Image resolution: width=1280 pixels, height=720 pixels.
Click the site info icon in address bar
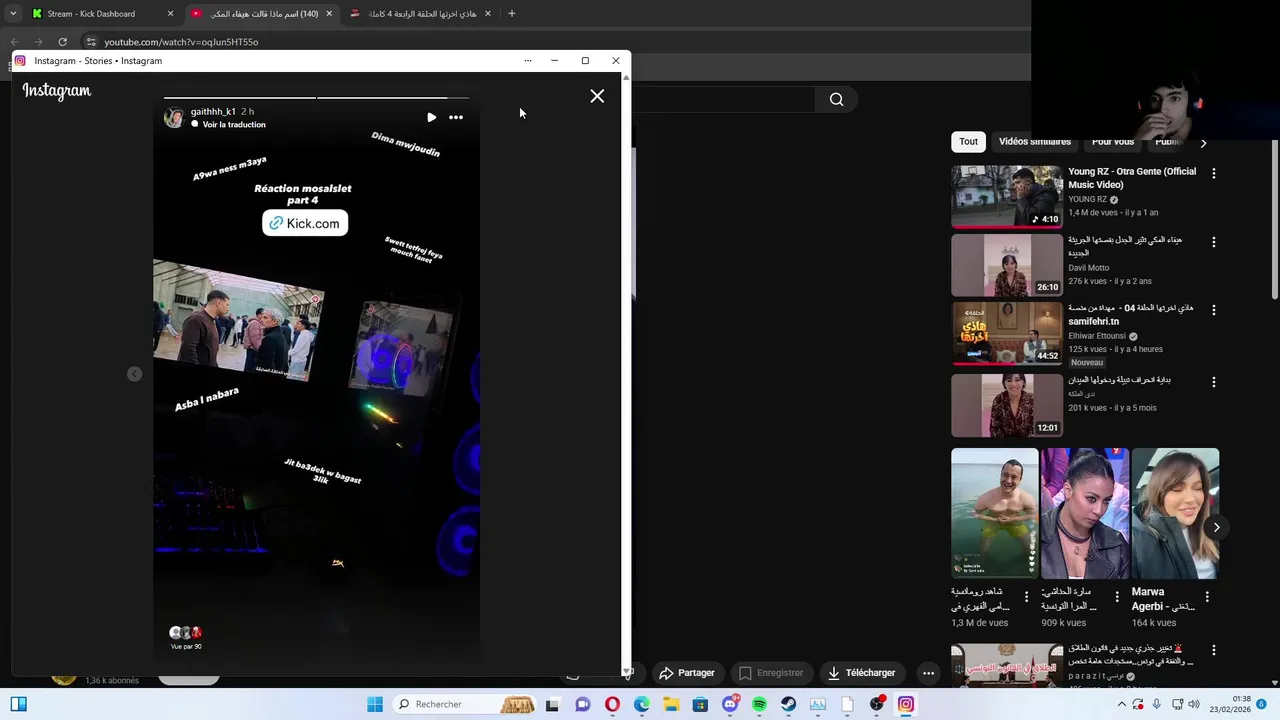pos(90,42)
